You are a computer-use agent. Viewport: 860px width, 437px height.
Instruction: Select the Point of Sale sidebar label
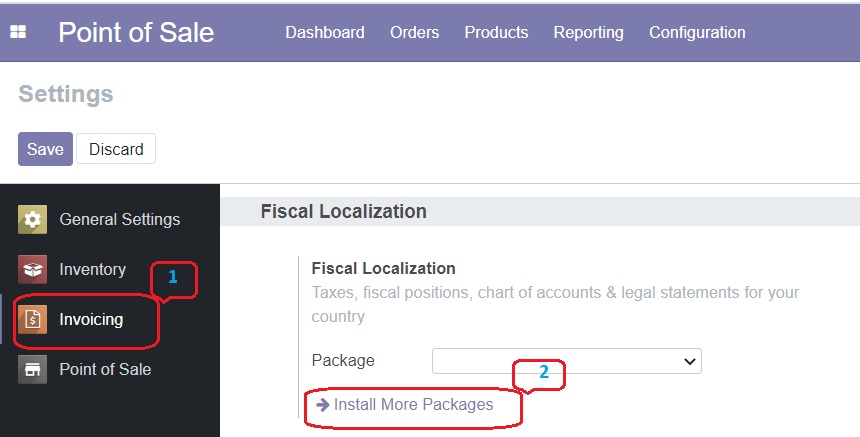pyautogui.click(x=105, y=369)
